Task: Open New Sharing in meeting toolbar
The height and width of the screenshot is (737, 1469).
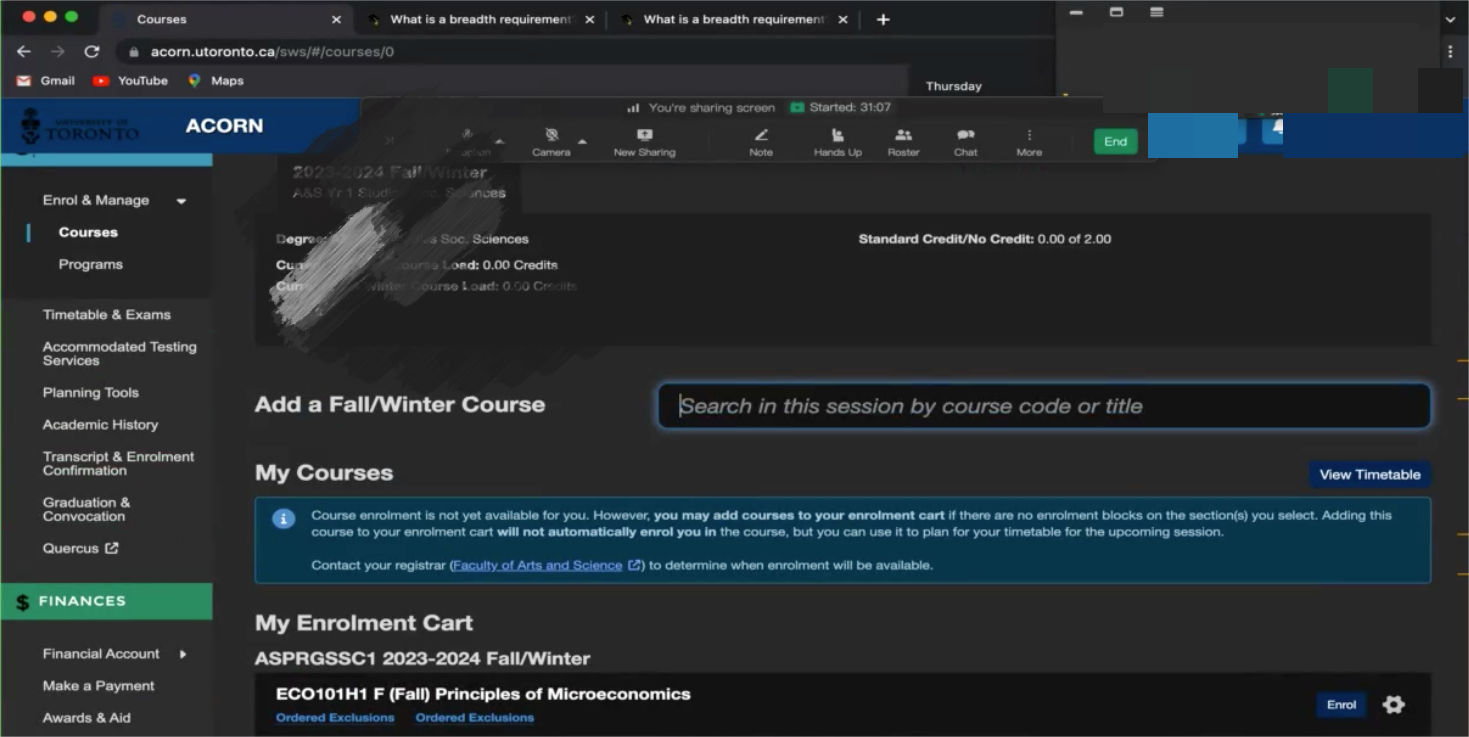Action: coord(644,136)
